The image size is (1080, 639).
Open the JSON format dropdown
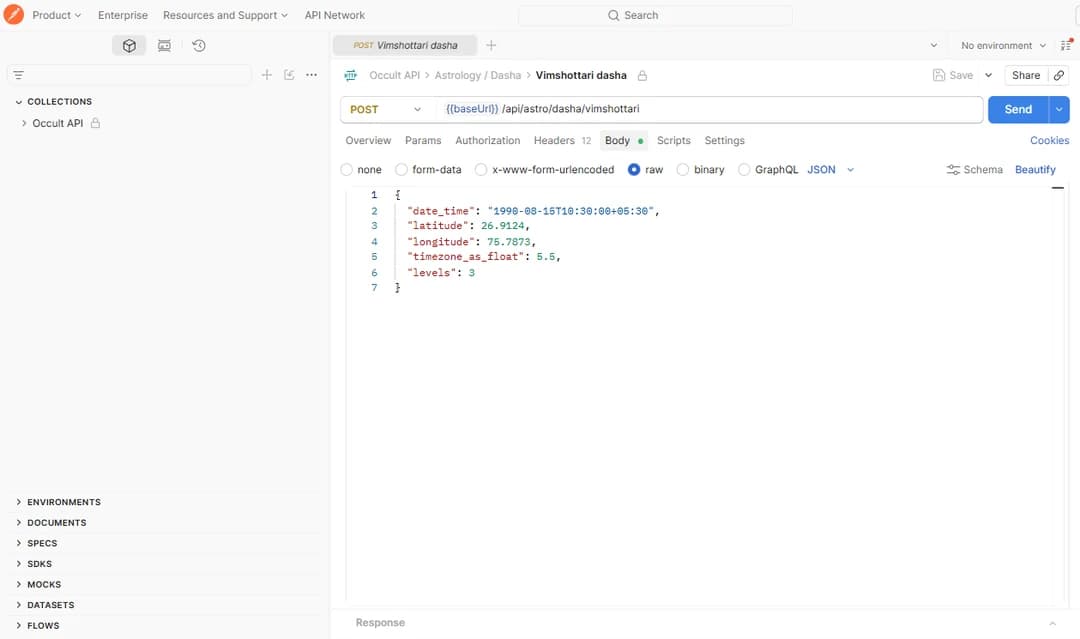pos(831,169)
